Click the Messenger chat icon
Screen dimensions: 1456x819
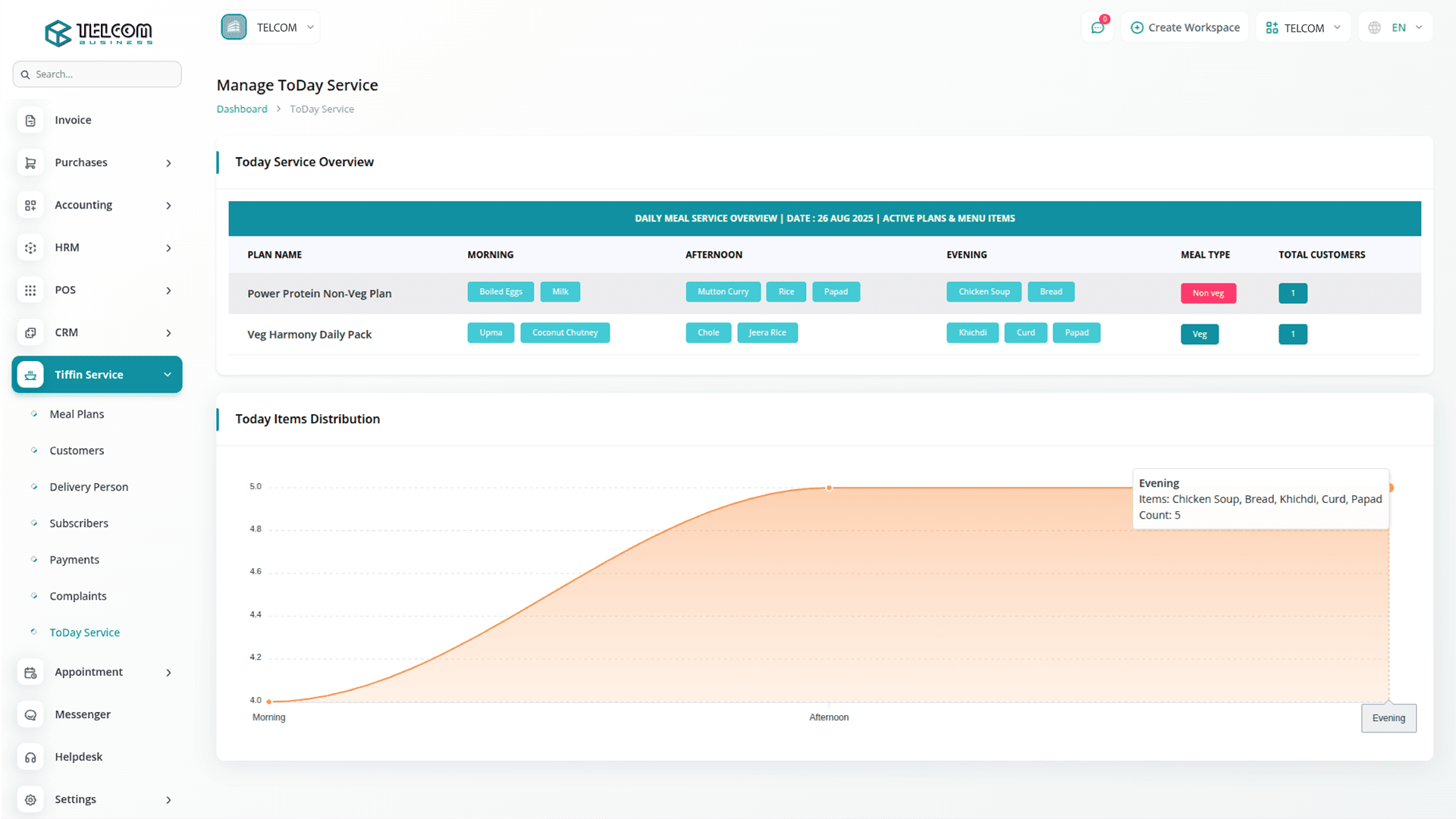[x=30, y=715]
